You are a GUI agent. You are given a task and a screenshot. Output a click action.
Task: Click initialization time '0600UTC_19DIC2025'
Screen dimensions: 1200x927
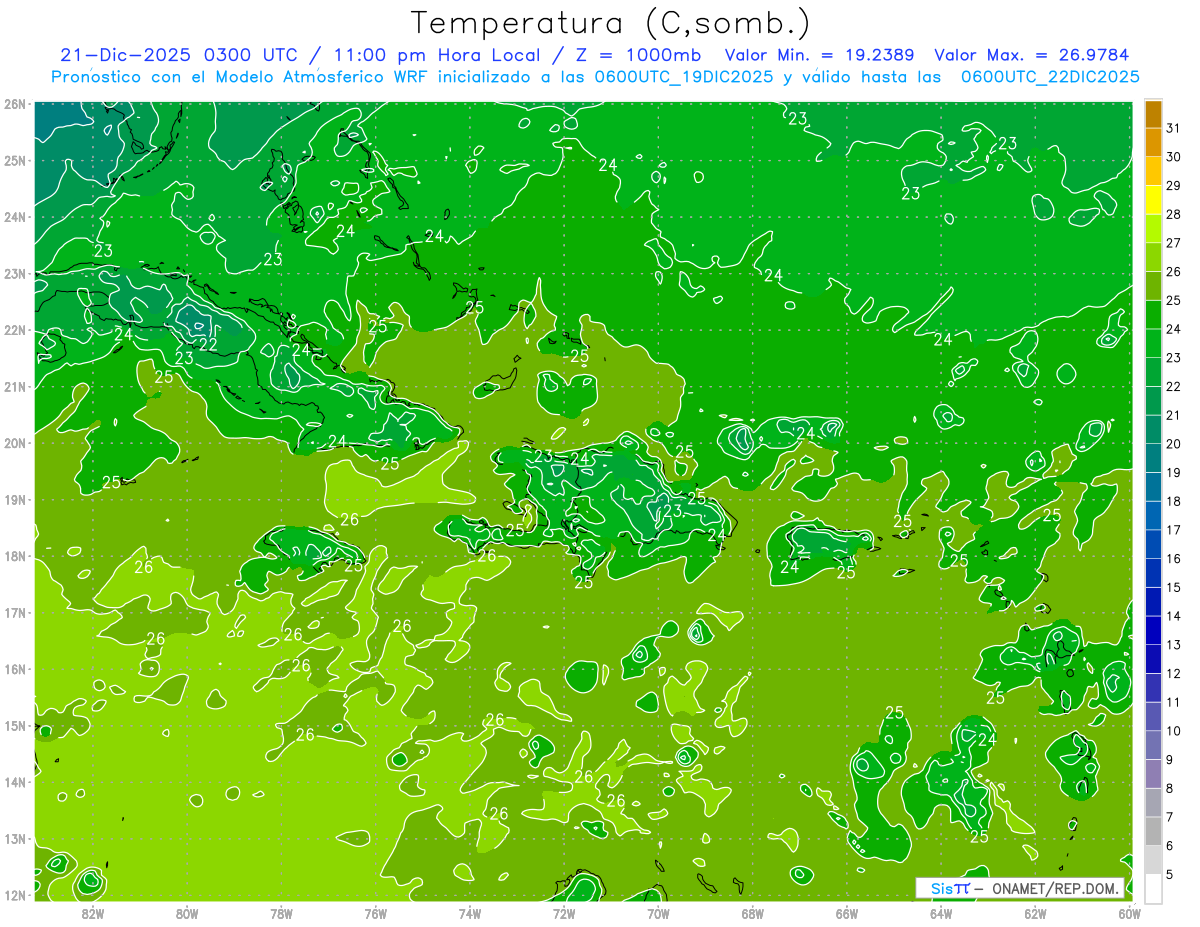pos(684,77)
